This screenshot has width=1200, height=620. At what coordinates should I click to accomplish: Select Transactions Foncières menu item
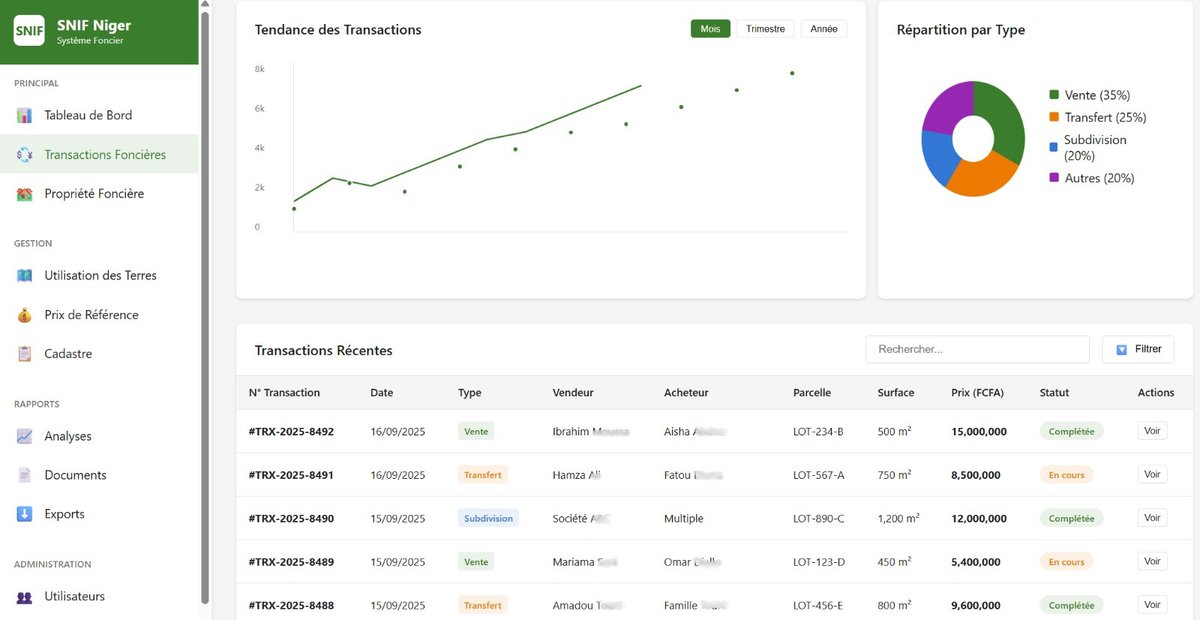point(99,155)
